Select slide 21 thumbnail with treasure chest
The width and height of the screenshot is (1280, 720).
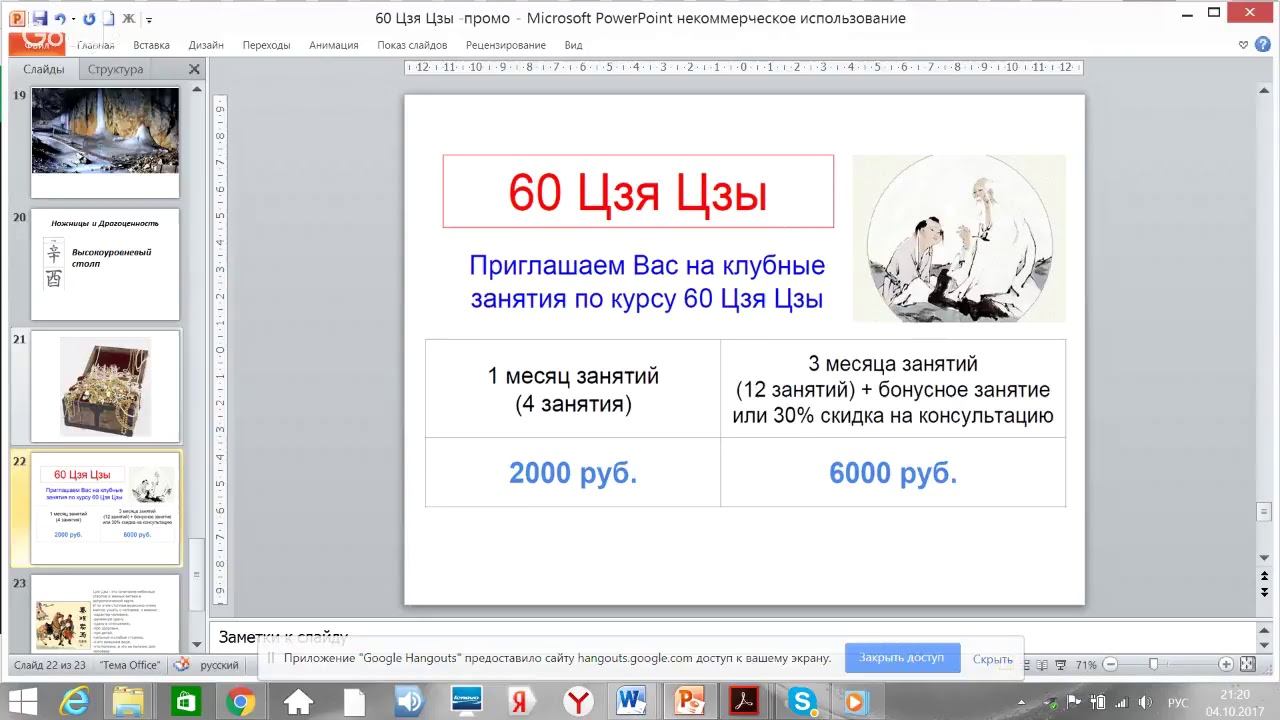tap(105, 386)
